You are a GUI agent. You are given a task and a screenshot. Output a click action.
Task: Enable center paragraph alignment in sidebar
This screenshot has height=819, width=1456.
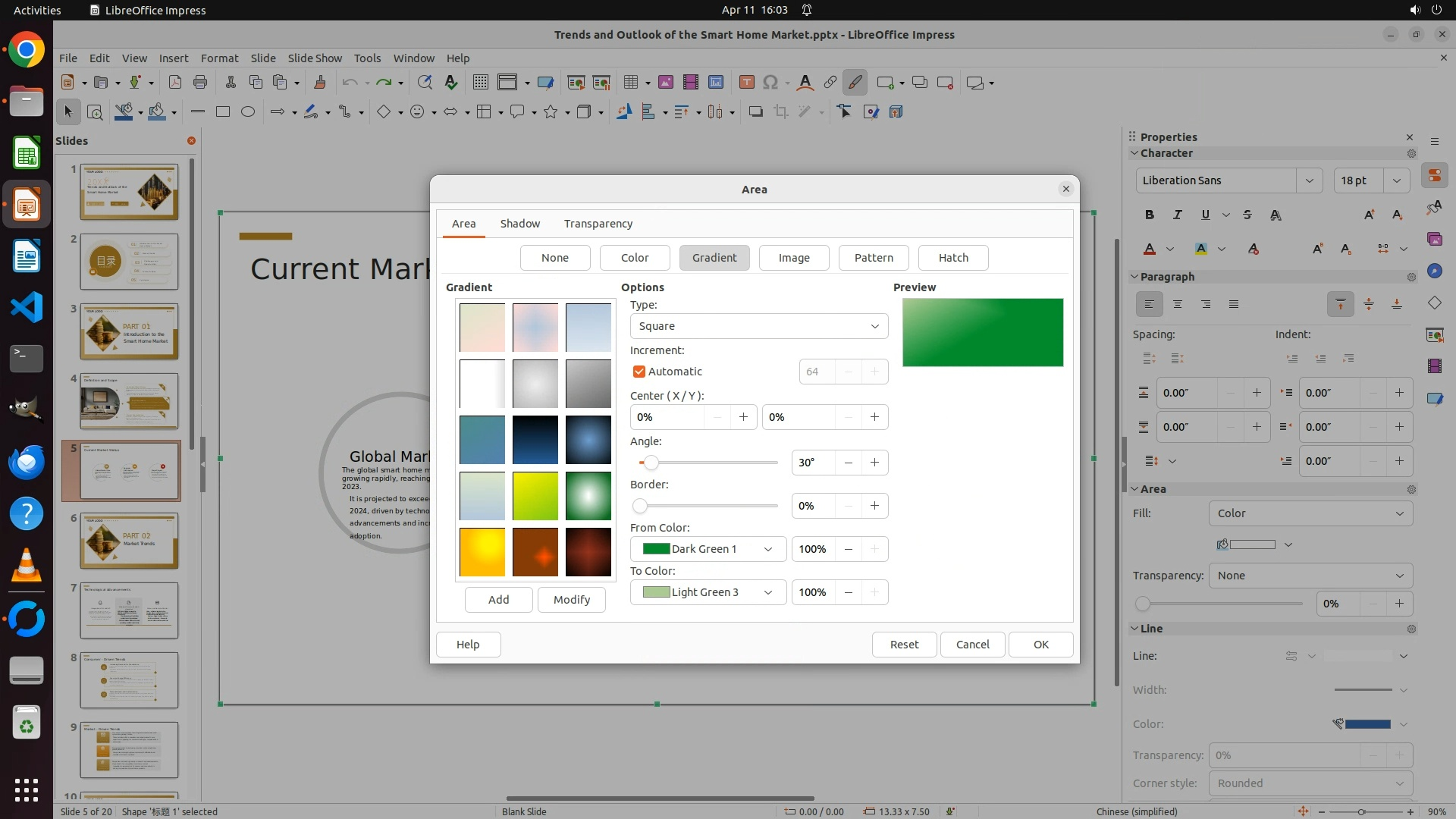(1178, 305)
